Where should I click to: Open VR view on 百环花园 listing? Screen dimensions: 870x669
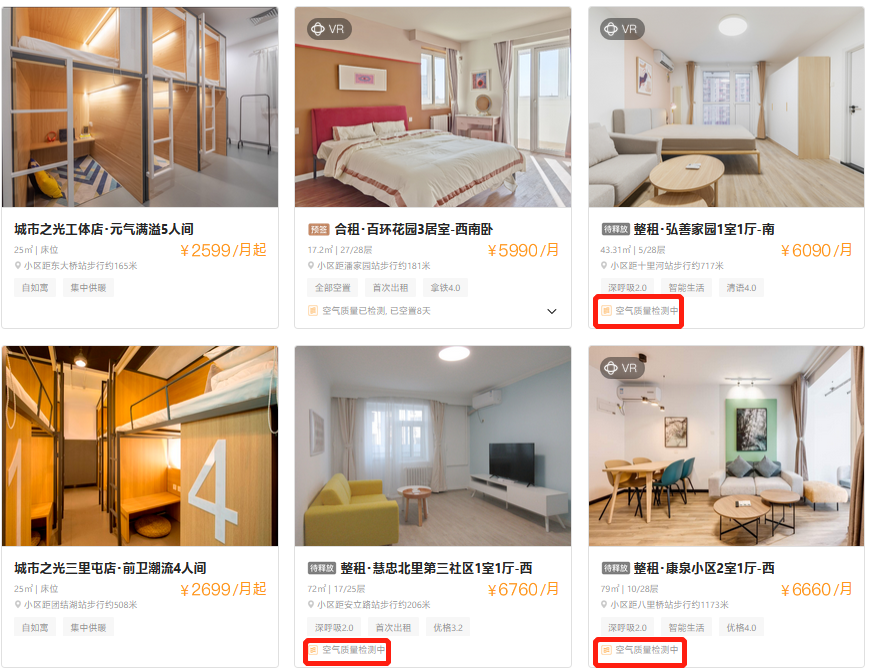[328, 29]
